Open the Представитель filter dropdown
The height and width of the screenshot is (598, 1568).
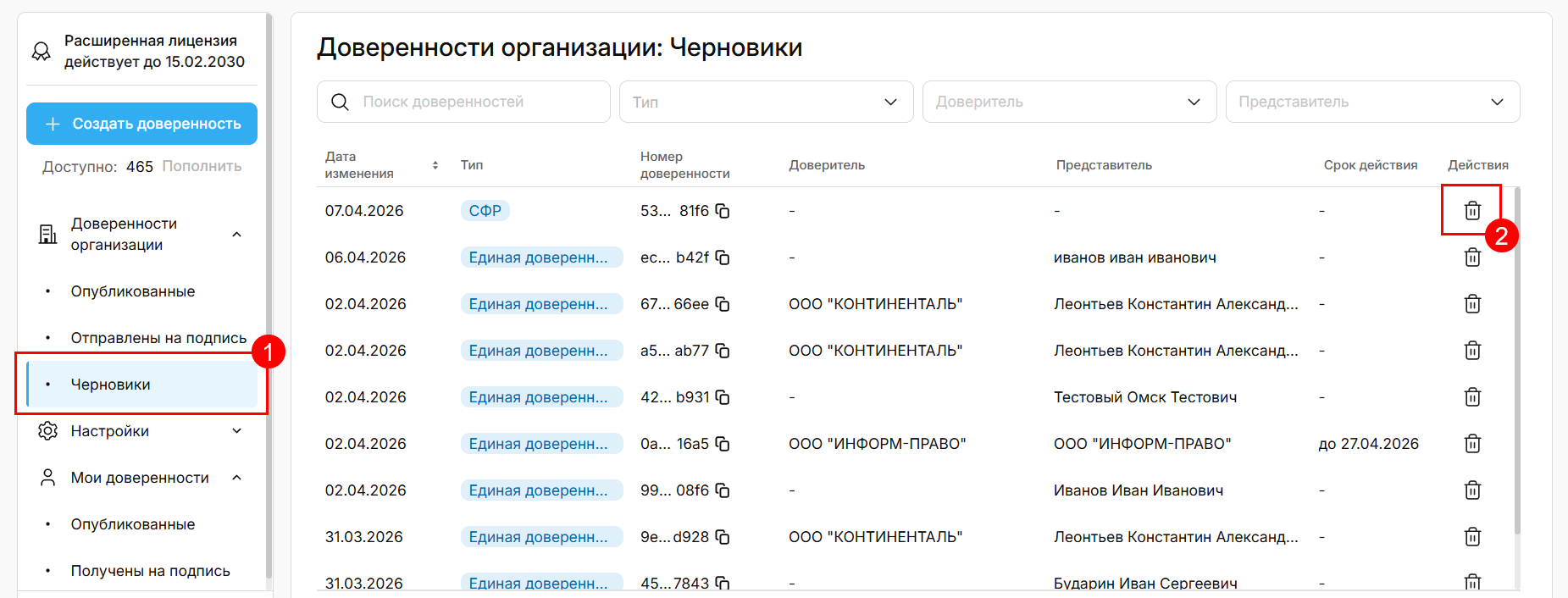click(x=1372, y=102)
